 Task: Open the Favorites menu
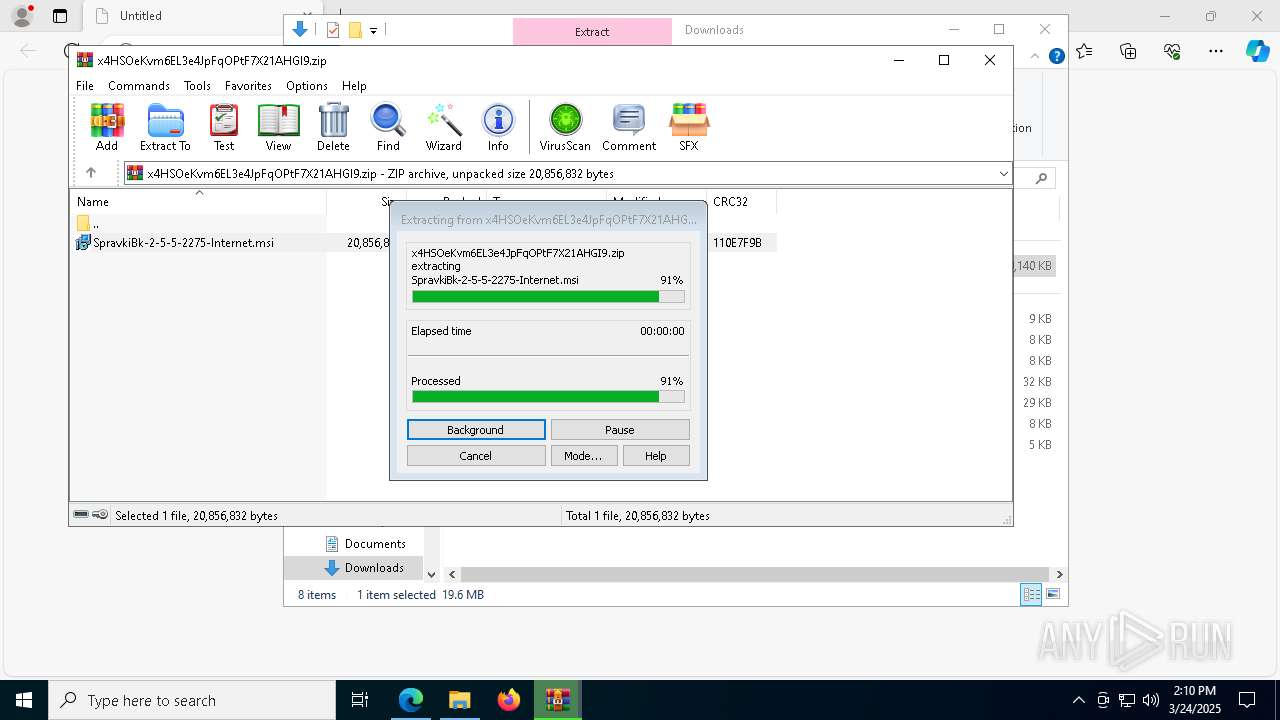click(x=248, y=86)
